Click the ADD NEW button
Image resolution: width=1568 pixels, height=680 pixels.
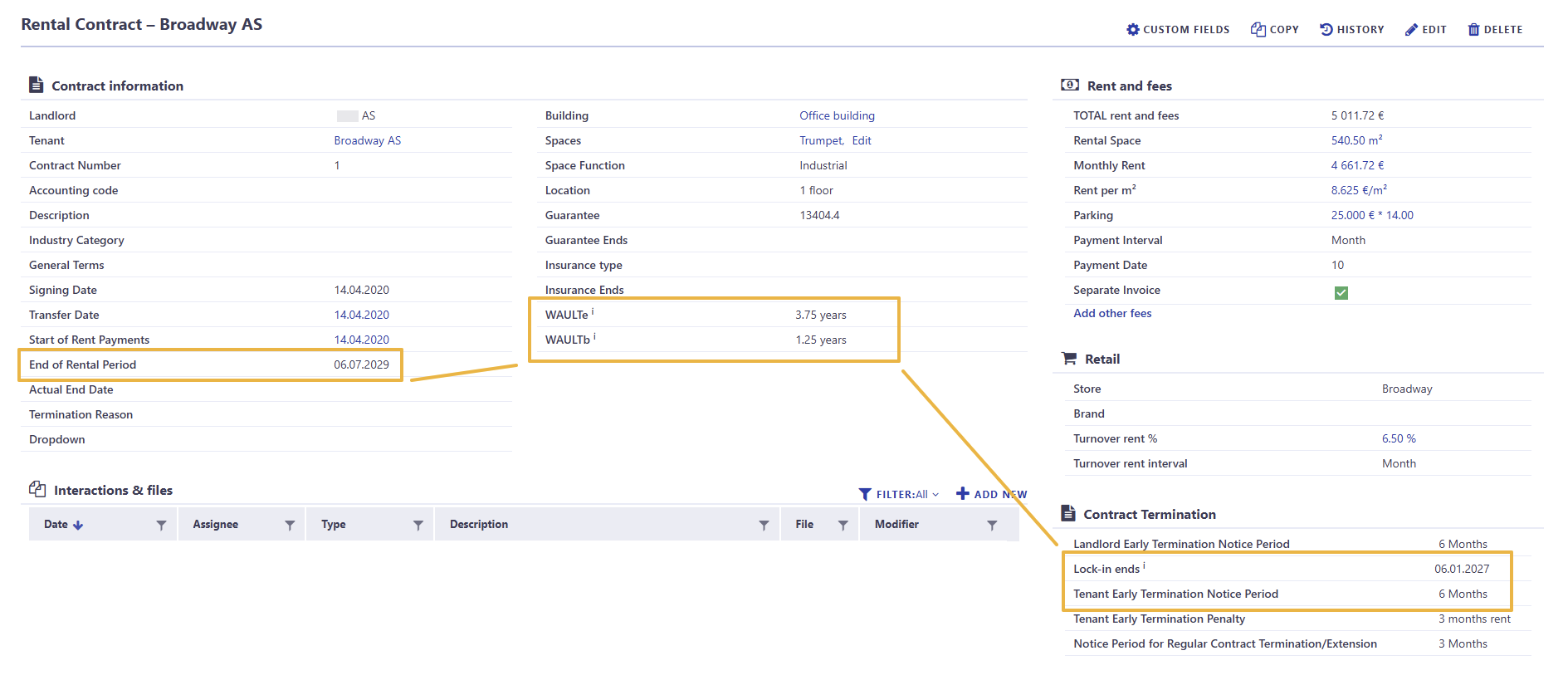[x=991, y=494]
